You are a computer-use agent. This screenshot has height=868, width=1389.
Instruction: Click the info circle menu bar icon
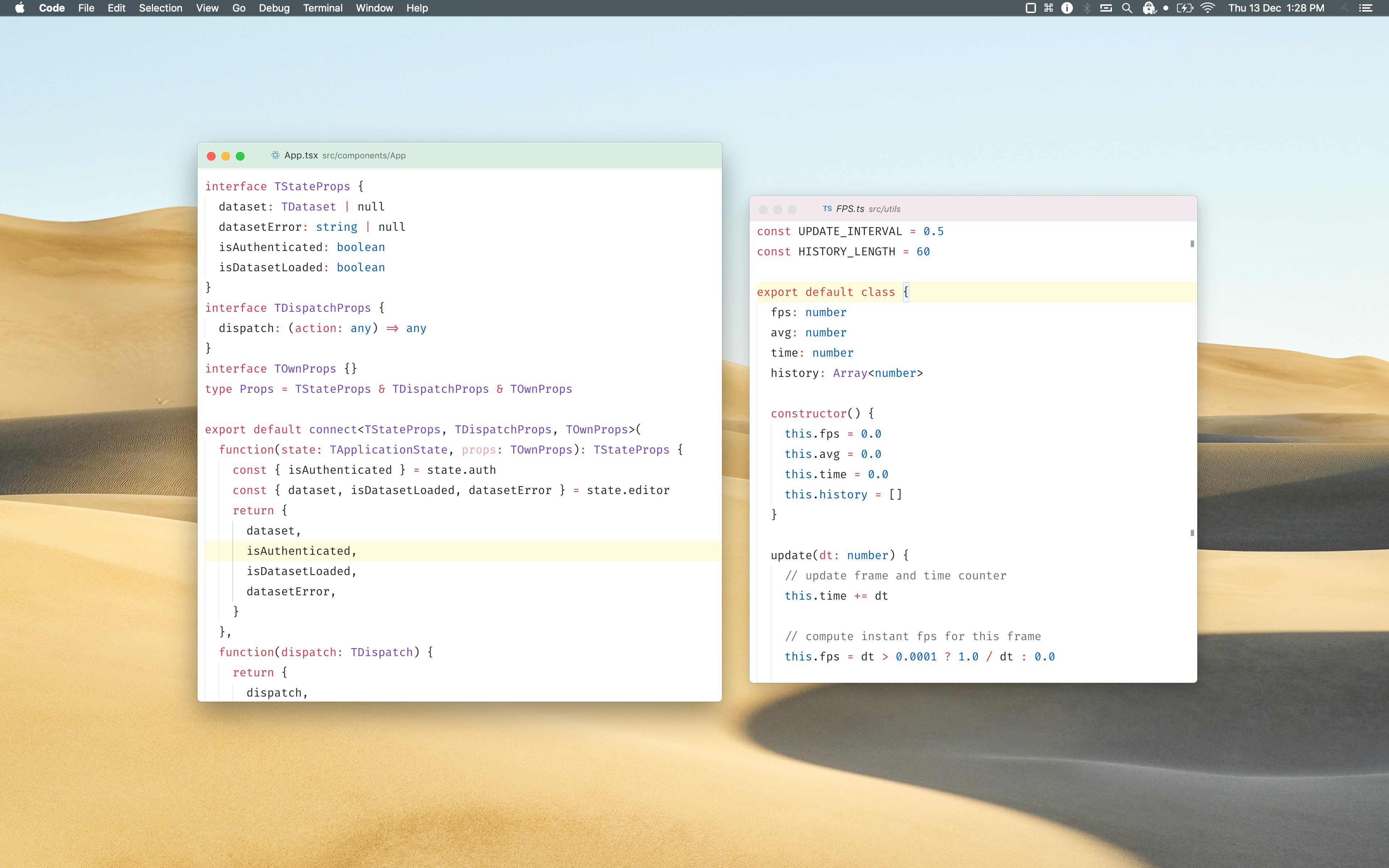1066,8
